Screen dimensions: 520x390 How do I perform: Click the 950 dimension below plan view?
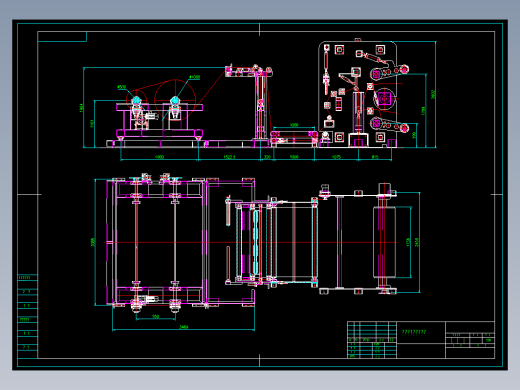156,316
